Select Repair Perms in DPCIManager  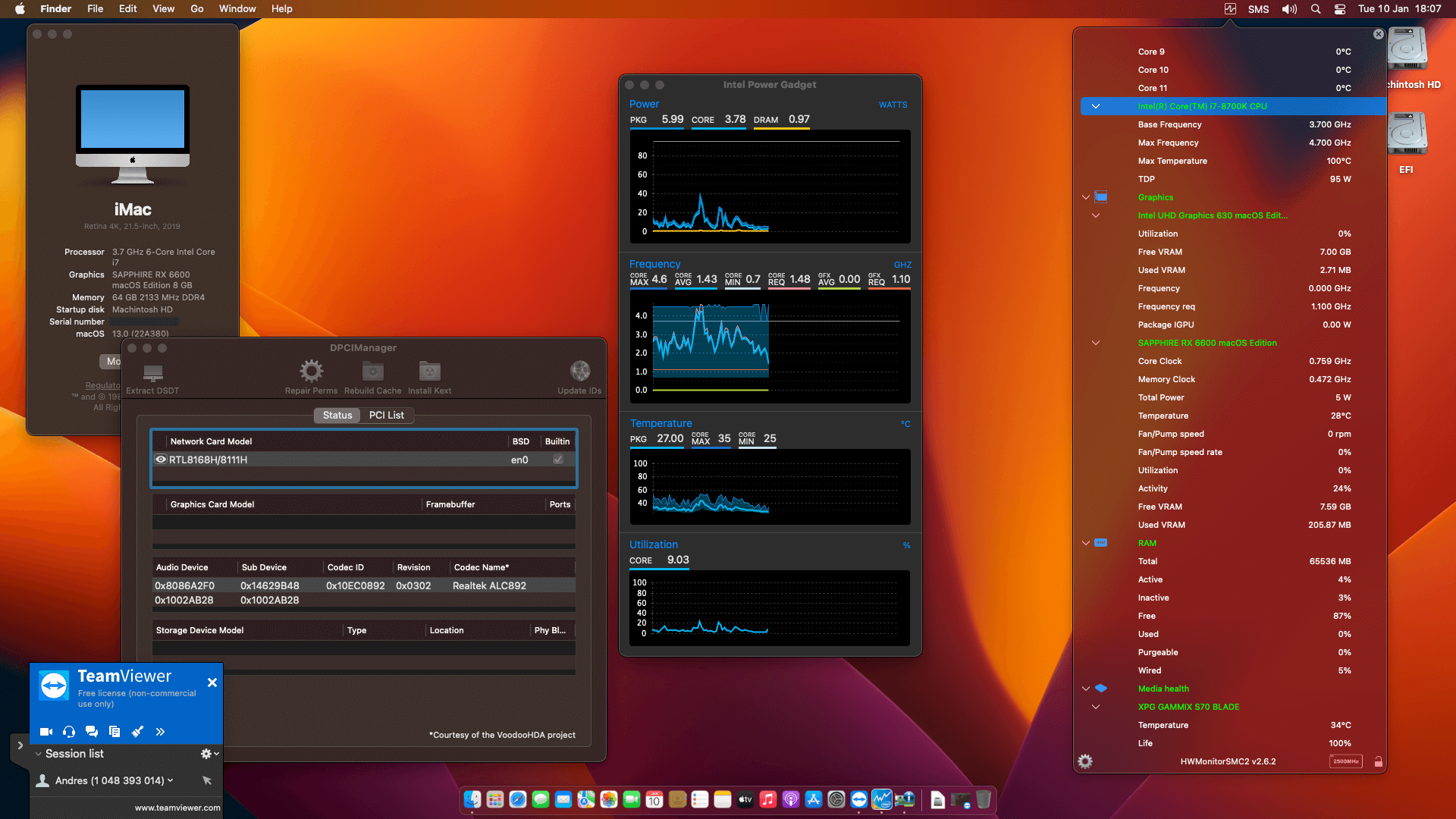pyautogui.click(x=311, y=372)
